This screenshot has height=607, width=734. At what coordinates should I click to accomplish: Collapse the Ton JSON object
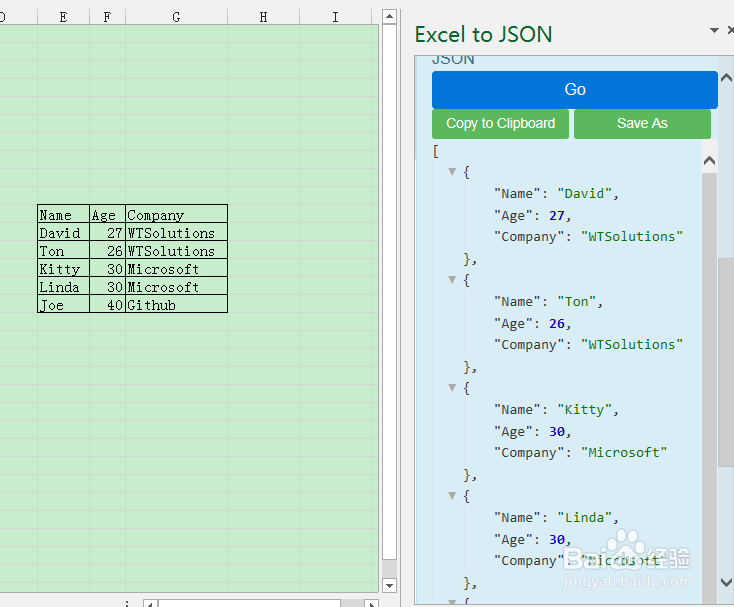click(452, 280)
